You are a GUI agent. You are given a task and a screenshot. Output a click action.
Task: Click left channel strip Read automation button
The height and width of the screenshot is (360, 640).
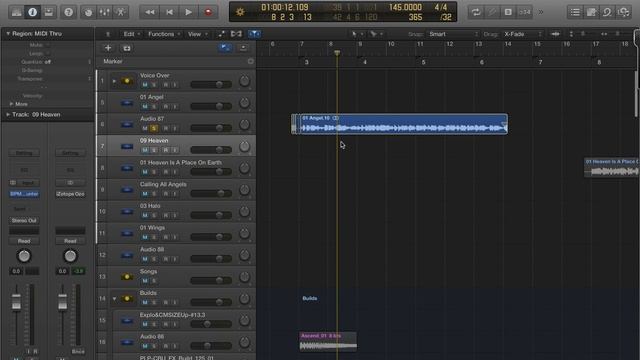24,241
